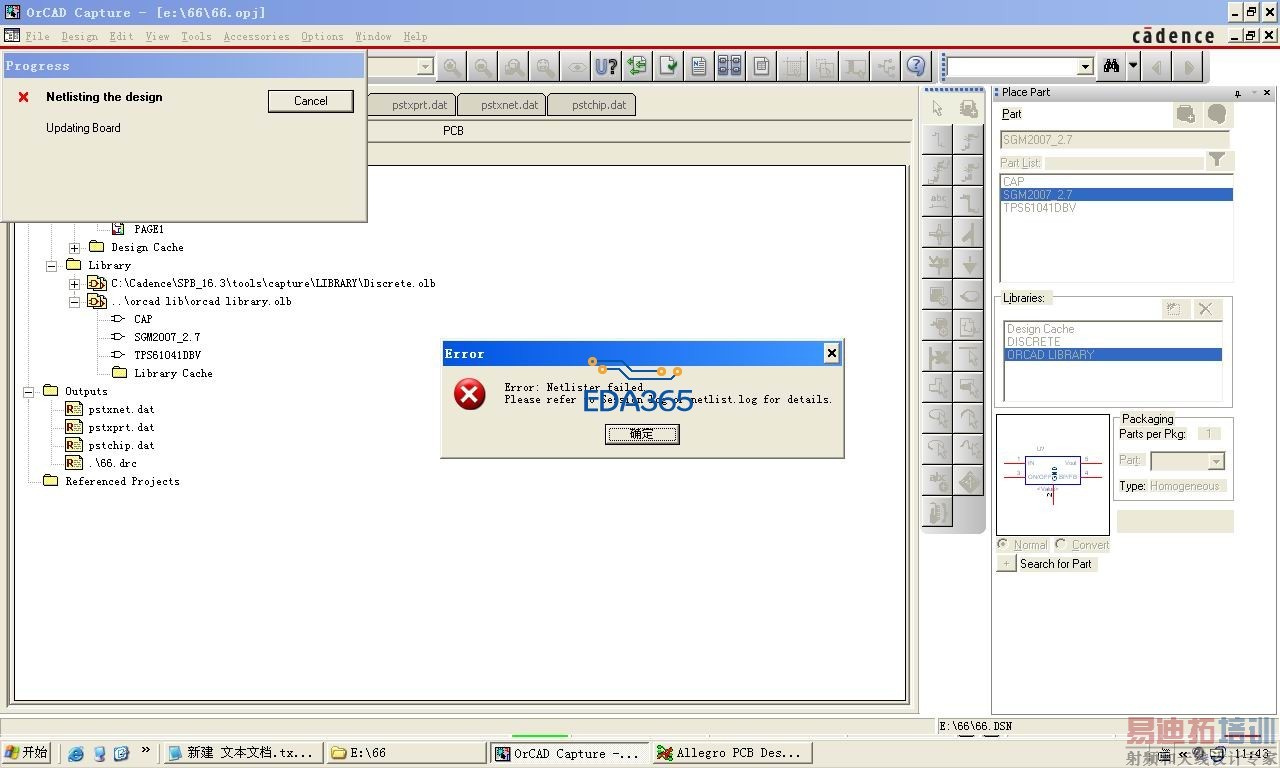Open the Design menu
This screenshot has width=1280, height=768.
coord(79,36)
